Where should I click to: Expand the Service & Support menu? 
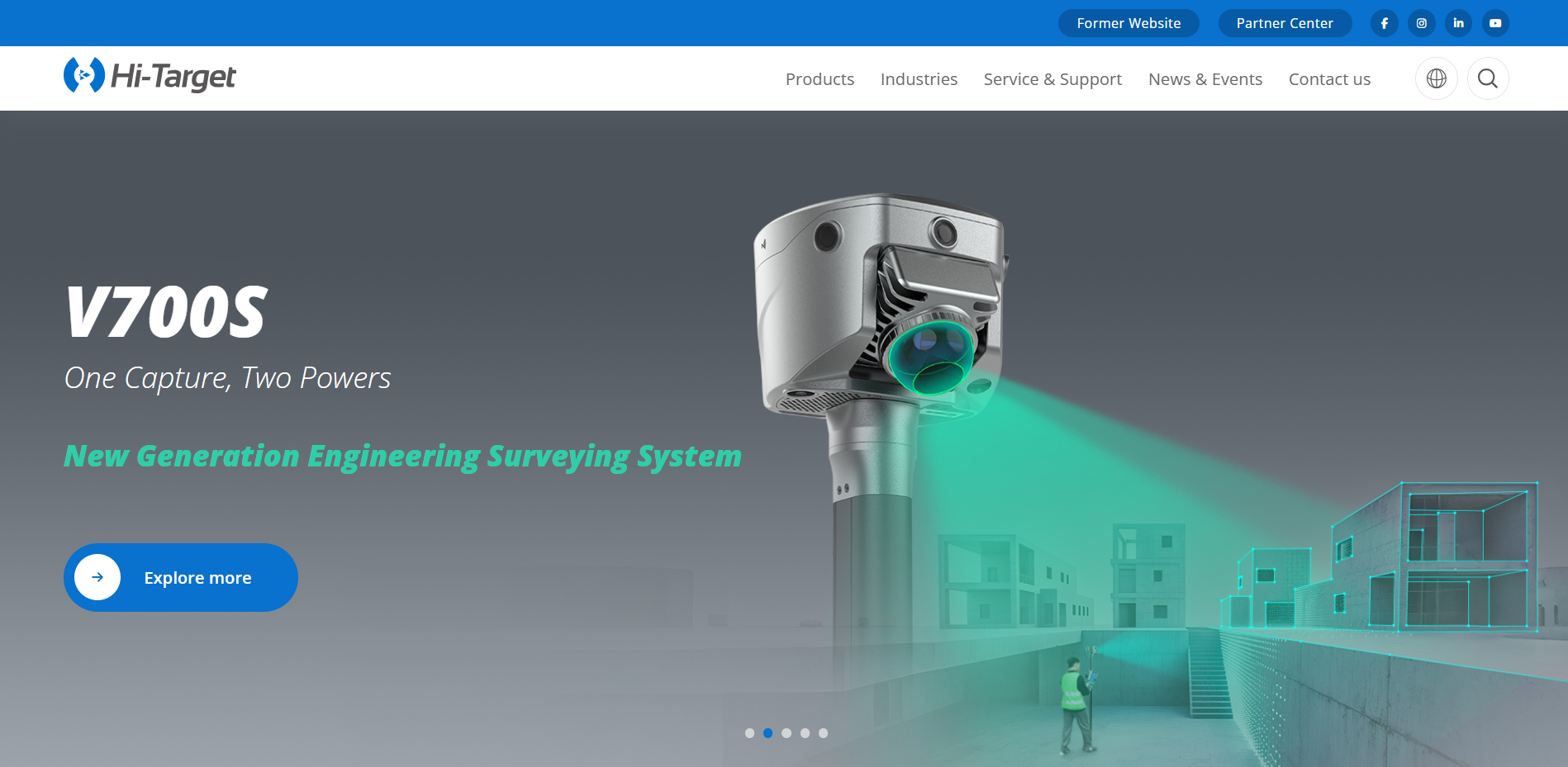1052,79
